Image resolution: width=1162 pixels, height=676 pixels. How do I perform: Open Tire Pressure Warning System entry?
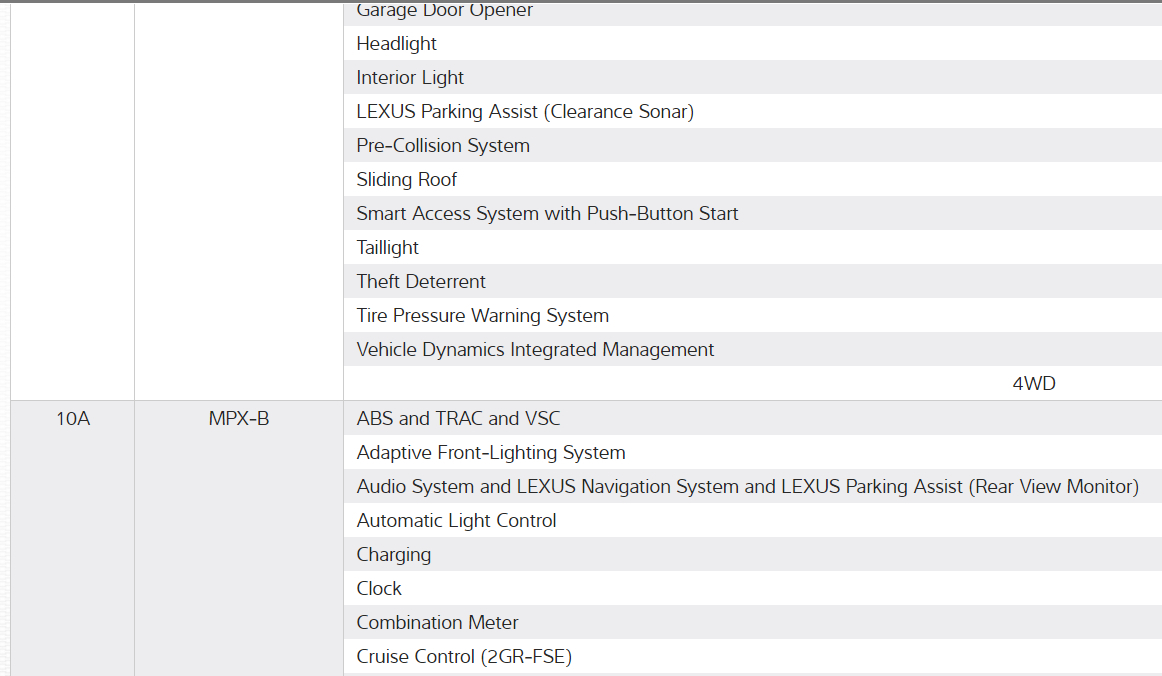pyautogui.click(x=482, y=316)
